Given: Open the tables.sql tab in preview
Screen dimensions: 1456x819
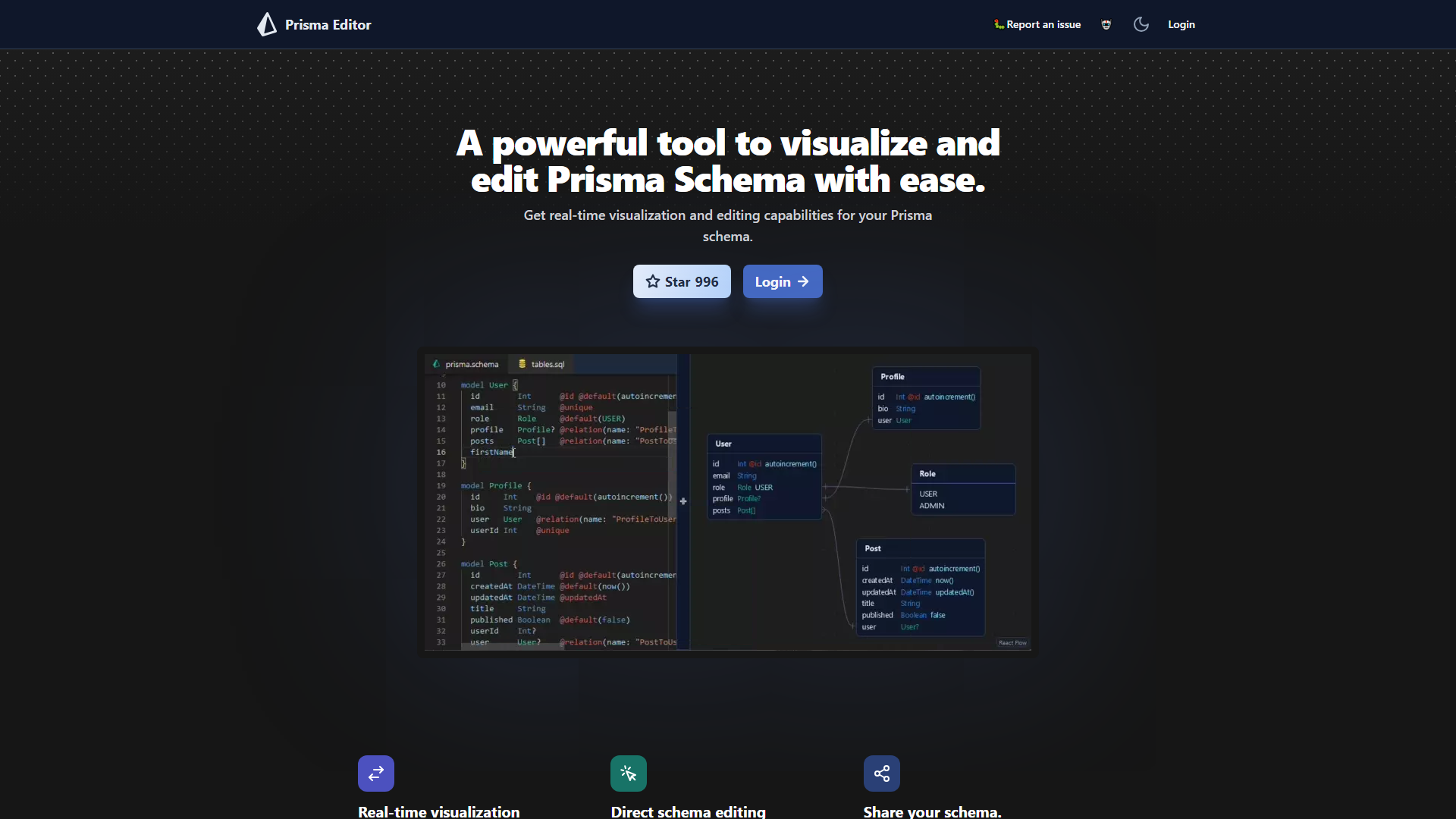Looking at the screenshot, I should point(541,364).
